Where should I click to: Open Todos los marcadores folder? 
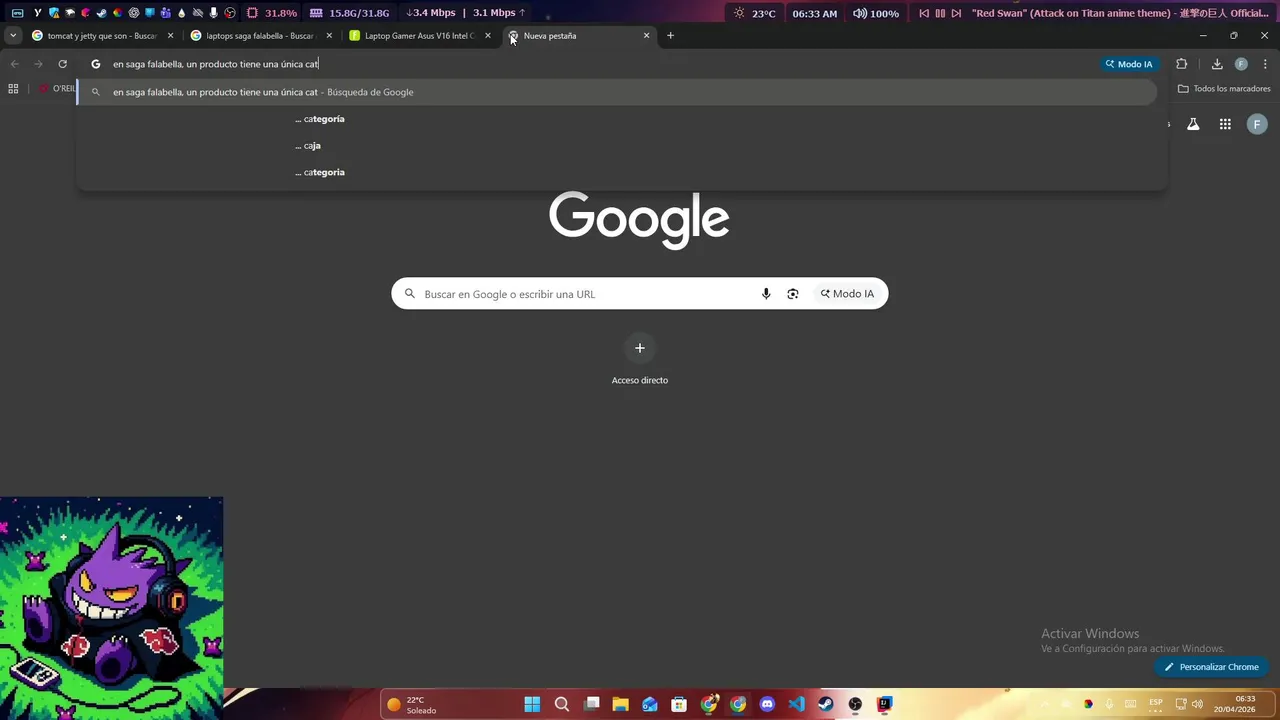1224,89
